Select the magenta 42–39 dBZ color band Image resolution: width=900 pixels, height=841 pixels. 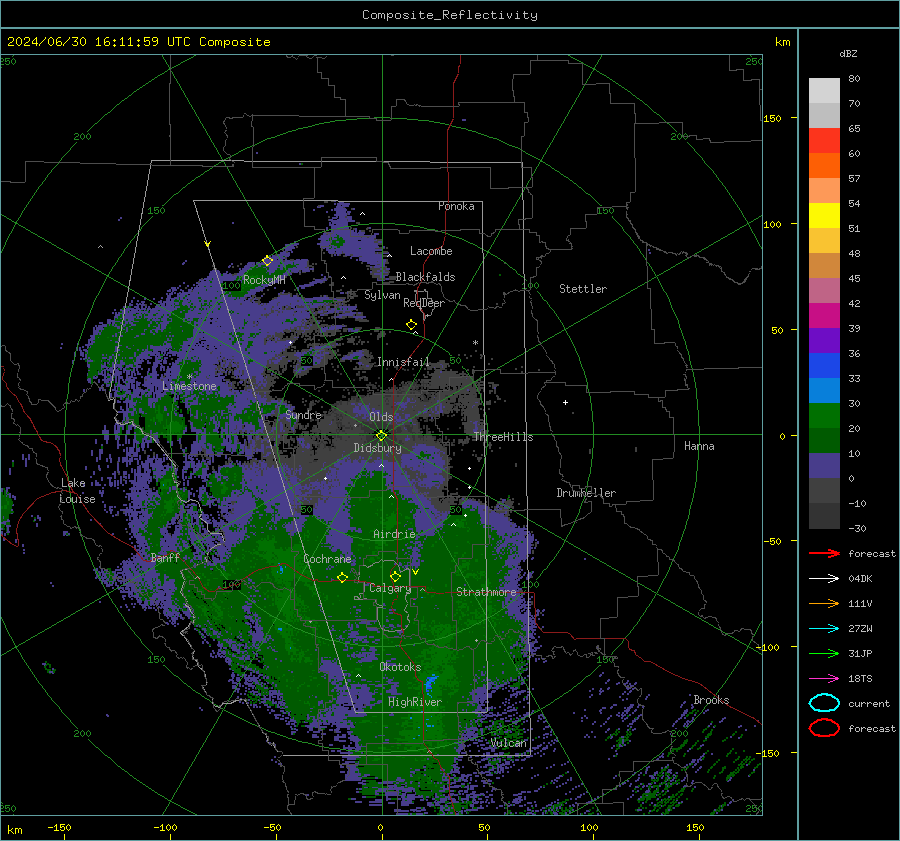(824, 316)
